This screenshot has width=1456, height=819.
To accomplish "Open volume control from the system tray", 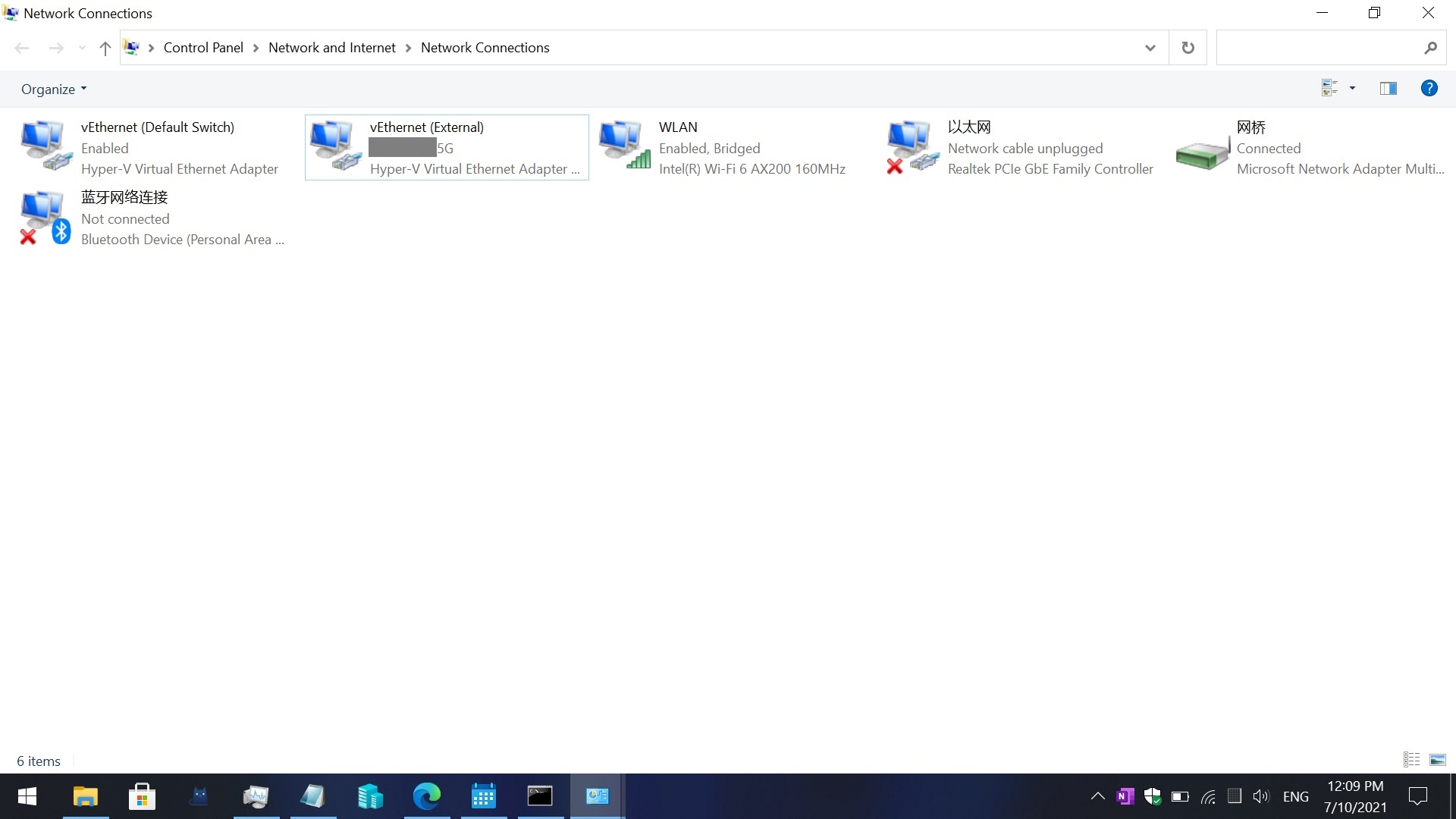I will (1261, 796).
